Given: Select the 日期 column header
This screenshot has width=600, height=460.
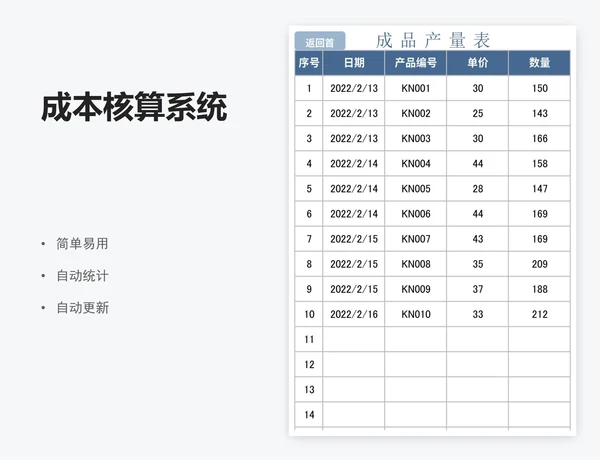Looking at the screenshot, I should coord(354,63).
